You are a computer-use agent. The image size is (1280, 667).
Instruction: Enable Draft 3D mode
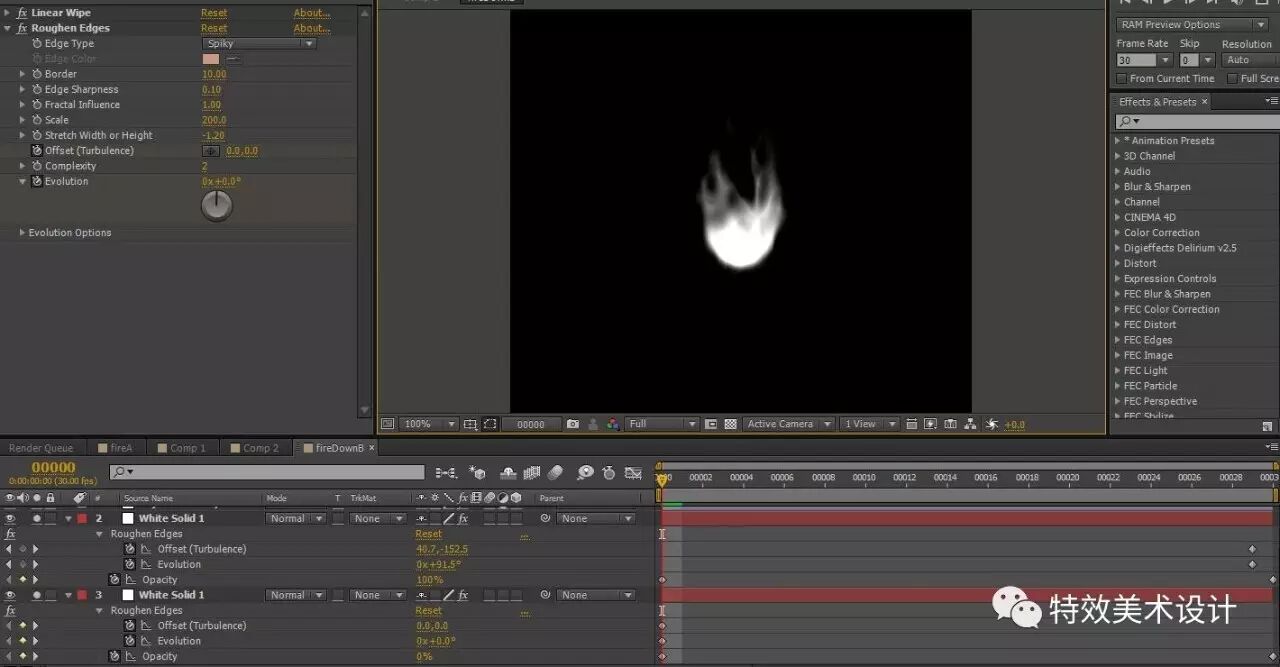(477, 472)
